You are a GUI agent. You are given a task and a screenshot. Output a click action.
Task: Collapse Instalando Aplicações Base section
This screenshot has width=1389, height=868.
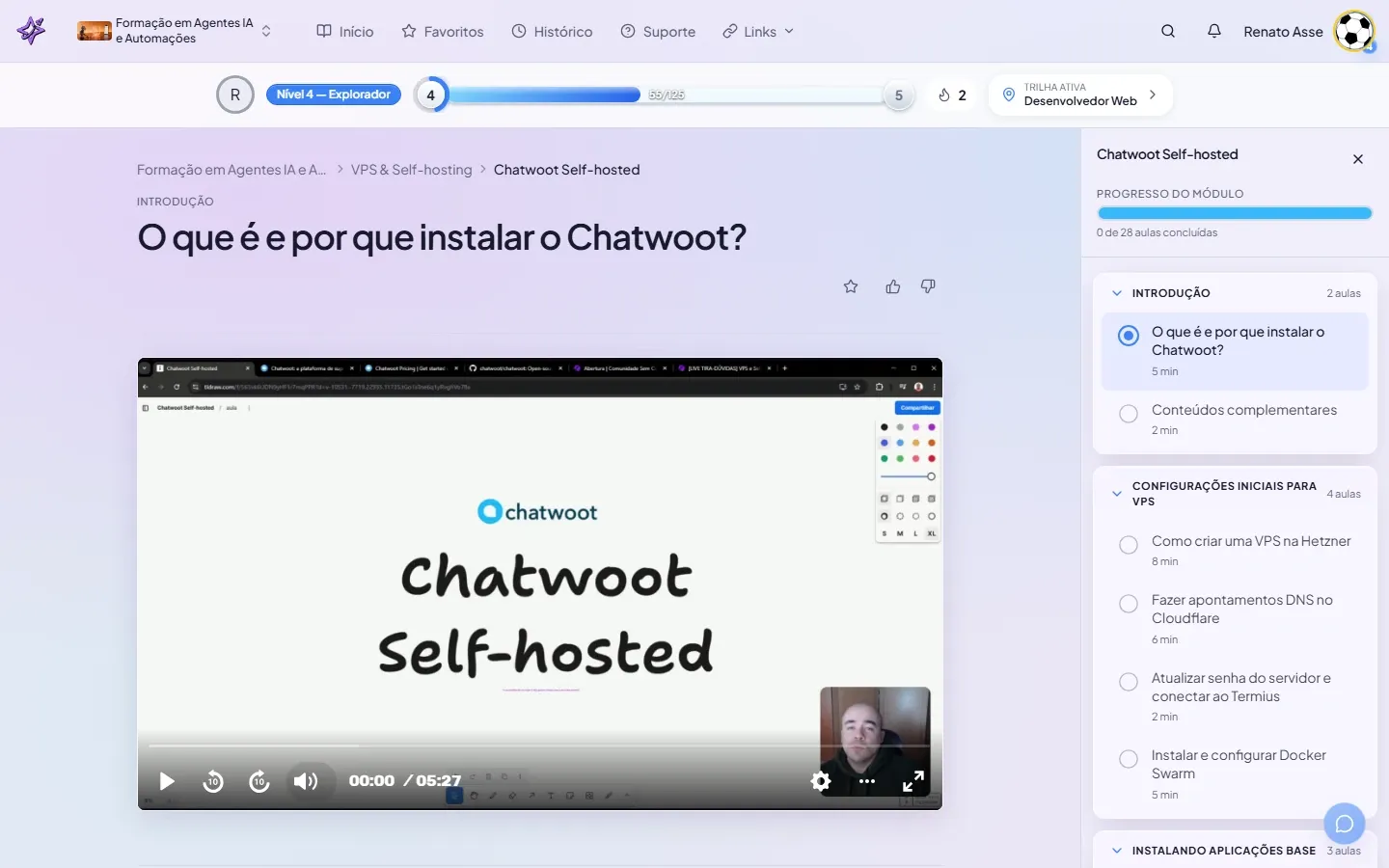click(1117, 851)
